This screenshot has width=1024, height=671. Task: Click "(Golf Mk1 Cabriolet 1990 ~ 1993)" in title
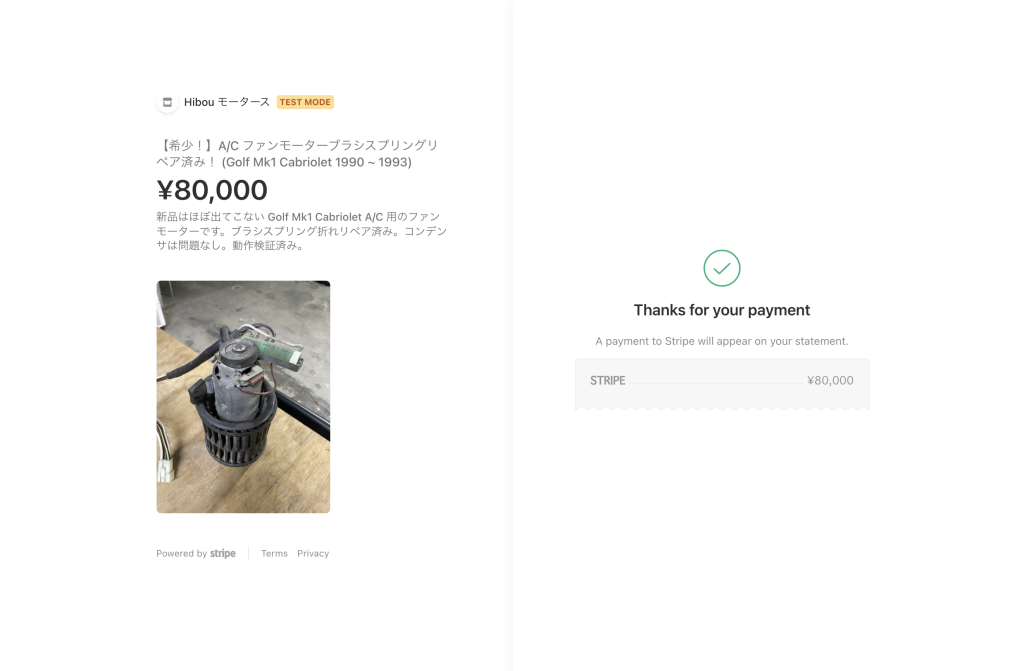click(x=316, y=162)
